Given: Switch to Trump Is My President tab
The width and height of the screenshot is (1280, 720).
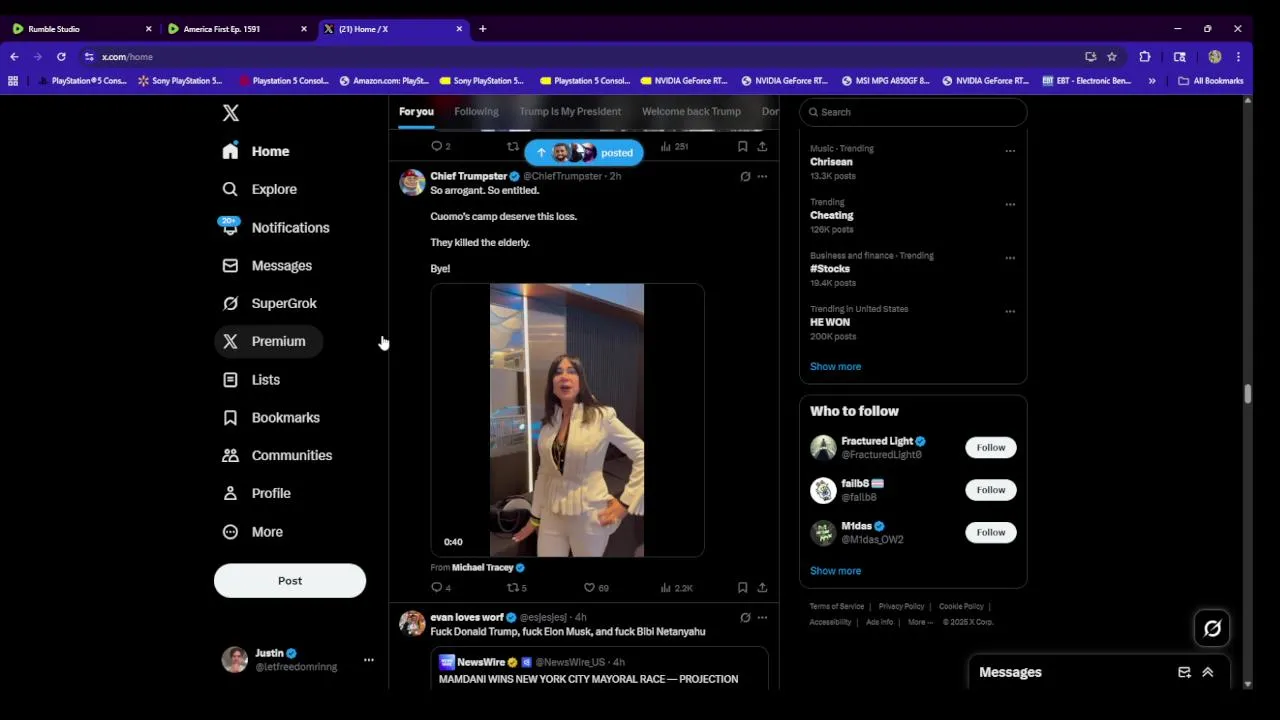Looking at the screenshot, I should (570, 111).
